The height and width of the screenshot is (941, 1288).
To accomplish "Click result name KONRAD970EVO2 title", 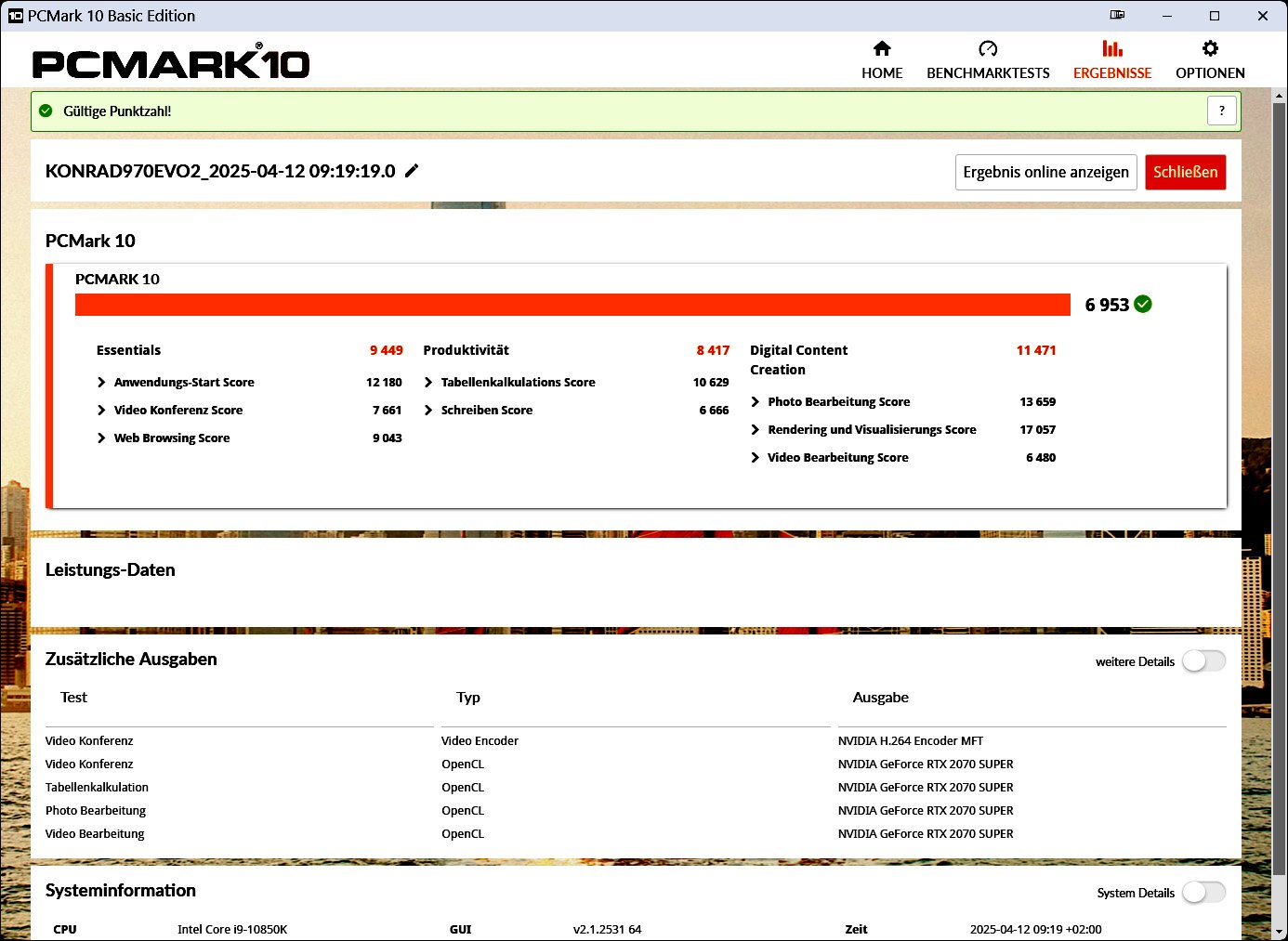I will [x=220, y=171].
